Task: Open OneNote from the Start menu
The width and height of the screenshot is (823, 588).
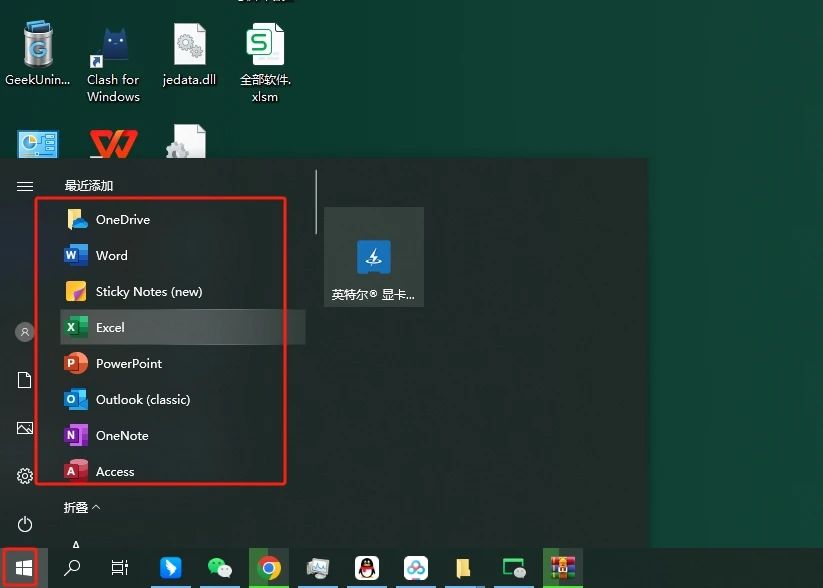Action: (x=121, y=436)
